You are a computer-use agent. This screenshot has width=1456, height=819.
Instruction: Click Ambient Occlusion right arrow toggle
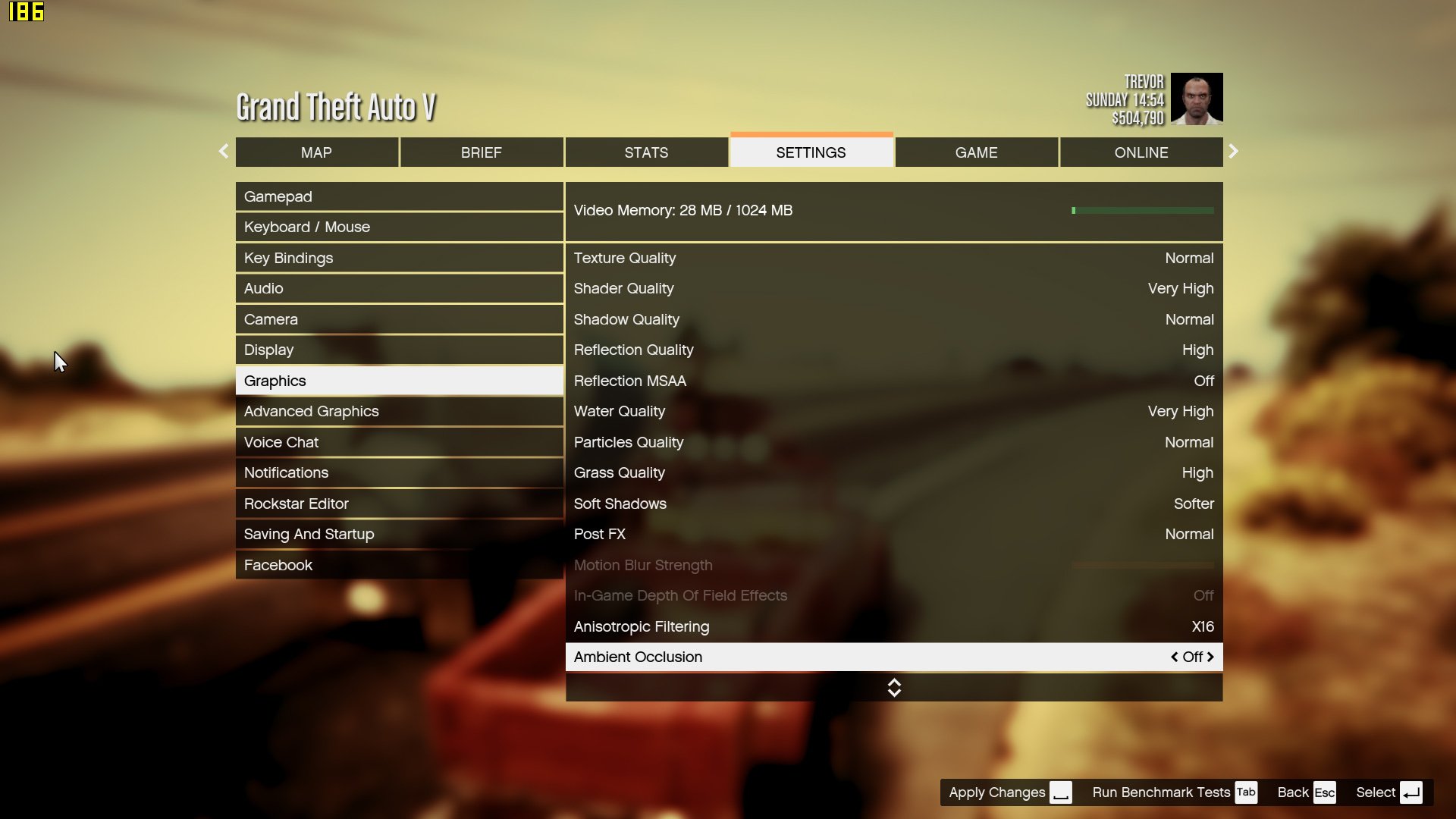pos(1211,657)
